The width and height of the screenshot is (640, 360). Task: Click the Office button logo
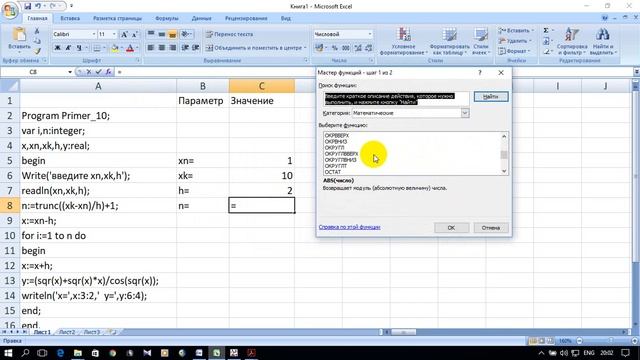coord(10,9)
